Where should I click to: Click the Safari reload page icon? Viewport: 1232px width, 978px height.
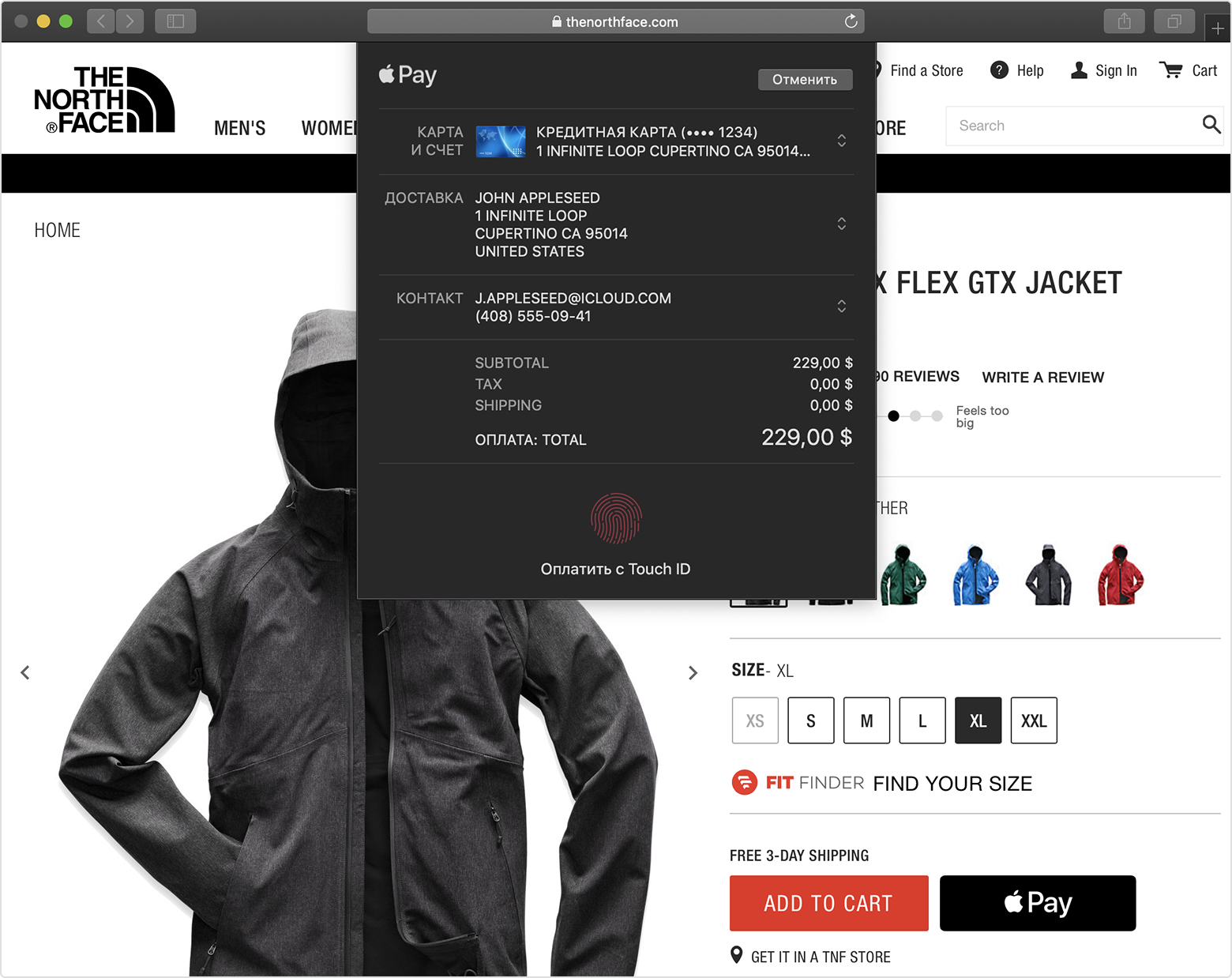pyautogui.click(x=851, y=21)
